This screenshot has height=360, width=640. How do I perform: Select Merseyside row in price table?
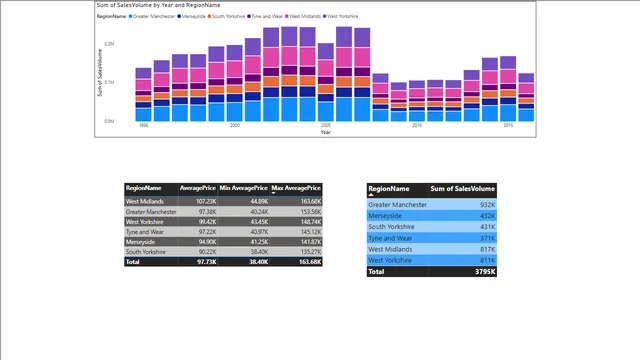point(223,242)
